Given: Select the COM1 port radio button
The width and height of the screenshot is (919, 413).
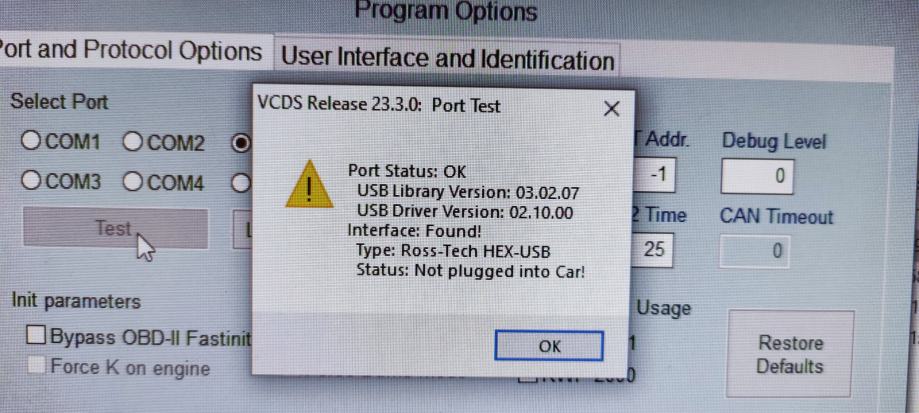Looking at the screenshot, I should click(x=61, y=142).
